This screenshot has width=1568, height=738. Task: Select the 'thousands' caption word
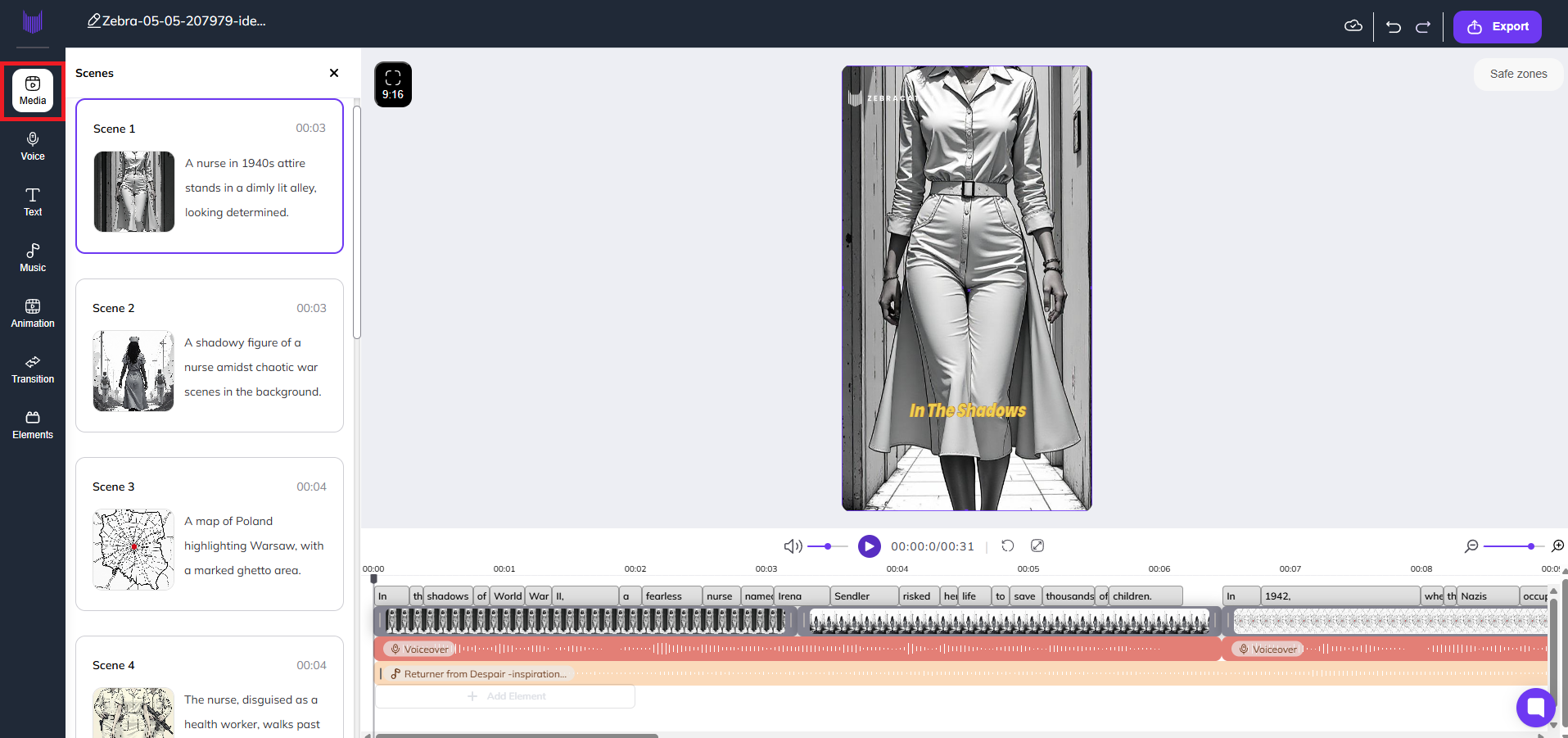(x=1069, y=596)
